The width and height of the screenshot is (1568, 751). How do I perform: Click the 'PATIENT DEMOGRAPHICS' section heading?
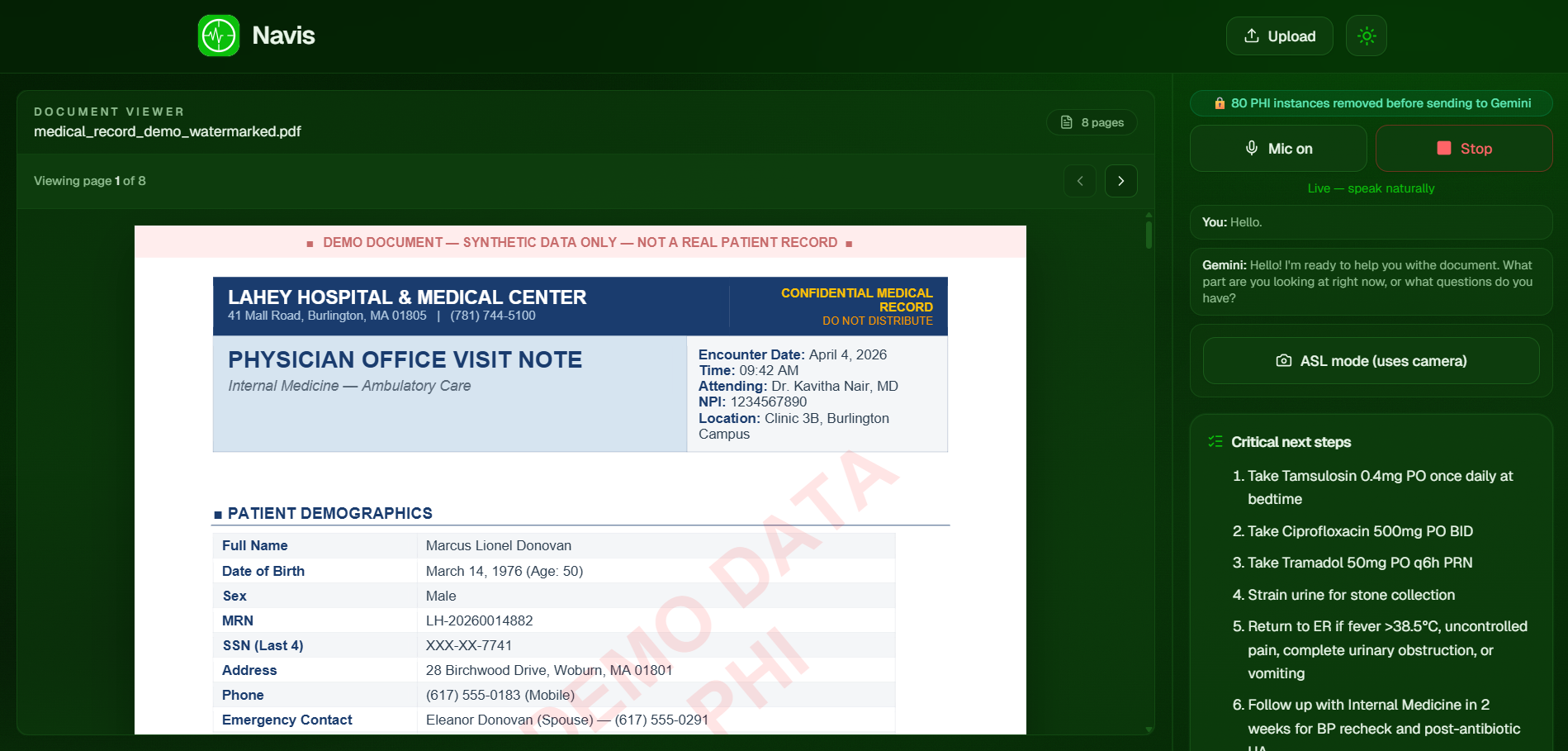click(x=330, y=513)
